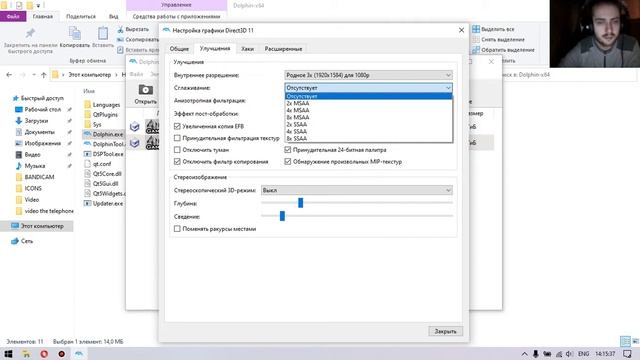The image size is (640, 360).
Task: Open the Поделиться ribbon tab
Action: [x=81, y=16]
